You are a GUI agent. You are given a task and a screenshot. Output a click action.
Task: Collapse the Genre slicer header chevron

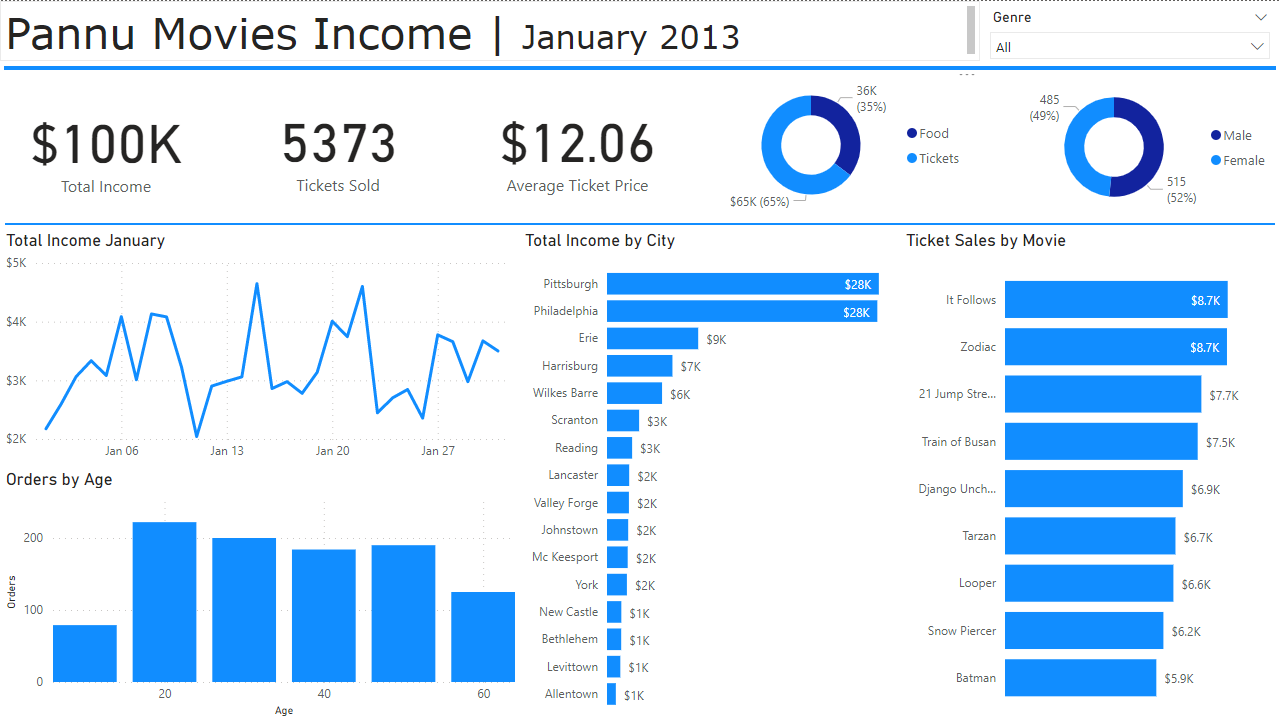(1260, 17)
